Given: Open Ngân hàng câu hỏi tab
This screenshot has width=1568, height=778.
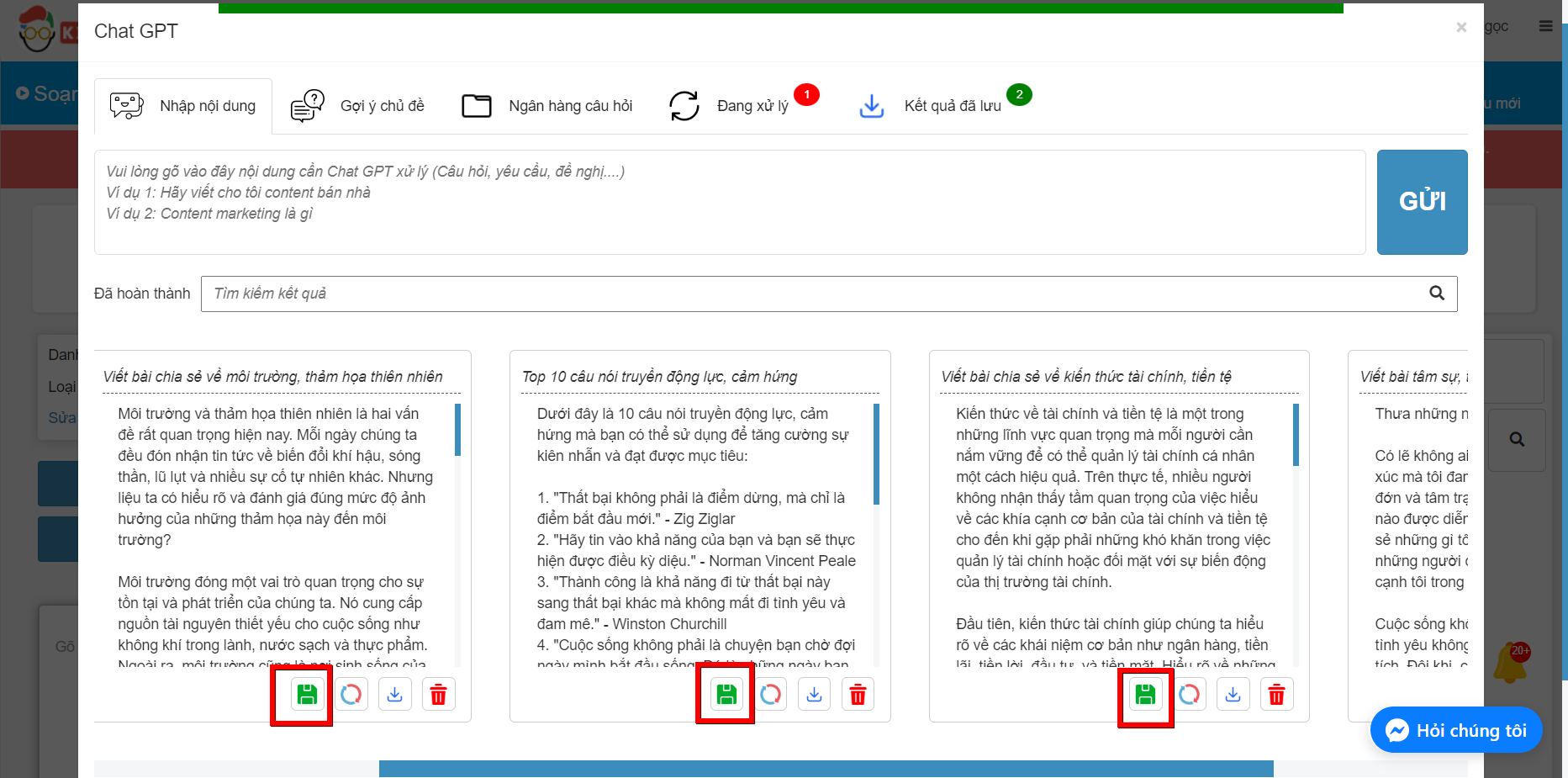Looking at the screenshot, I should [546, 106].
